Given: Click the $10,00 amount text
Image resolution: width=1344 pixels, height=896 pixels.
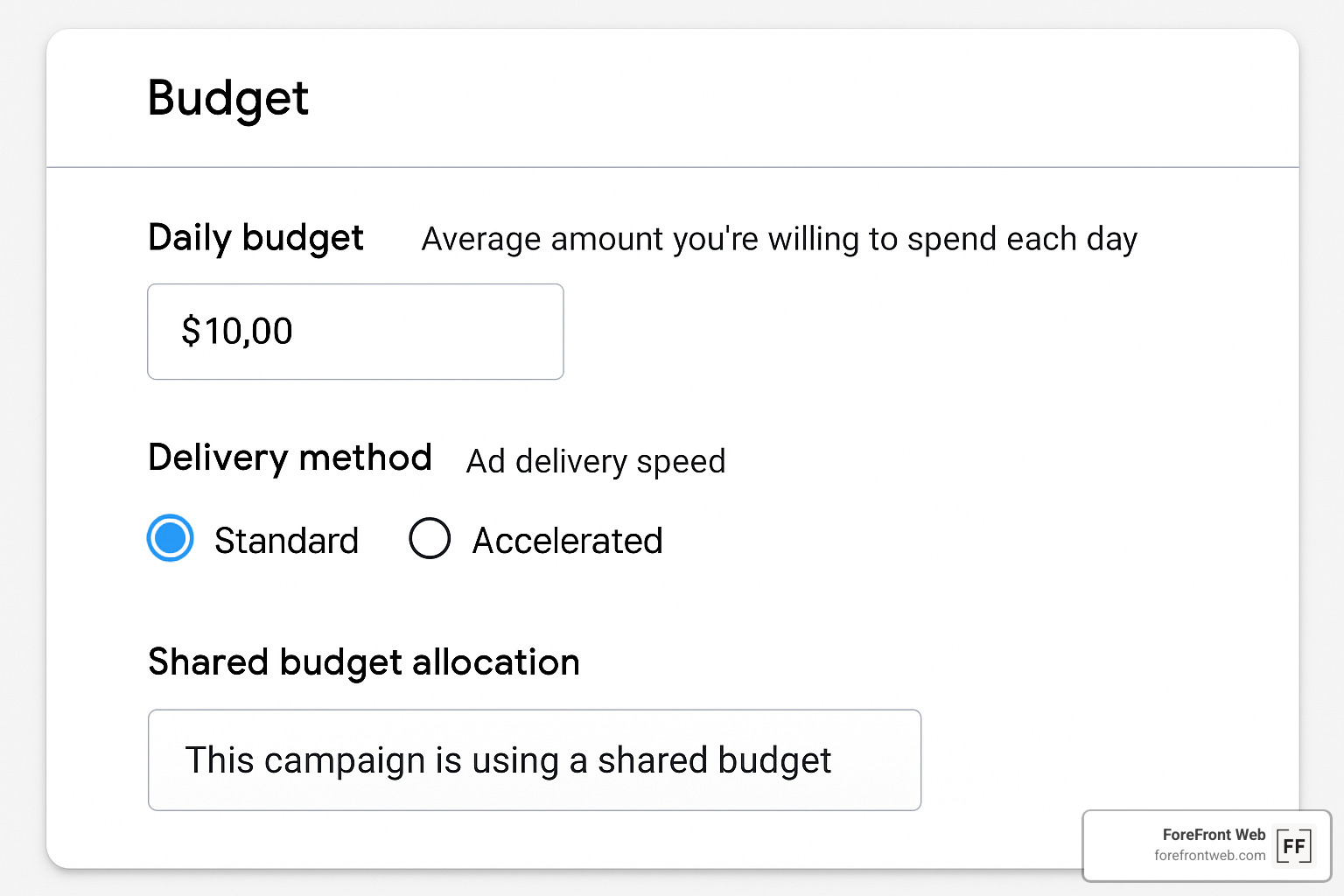Looking at the screenshot, I should click(236, 332).
